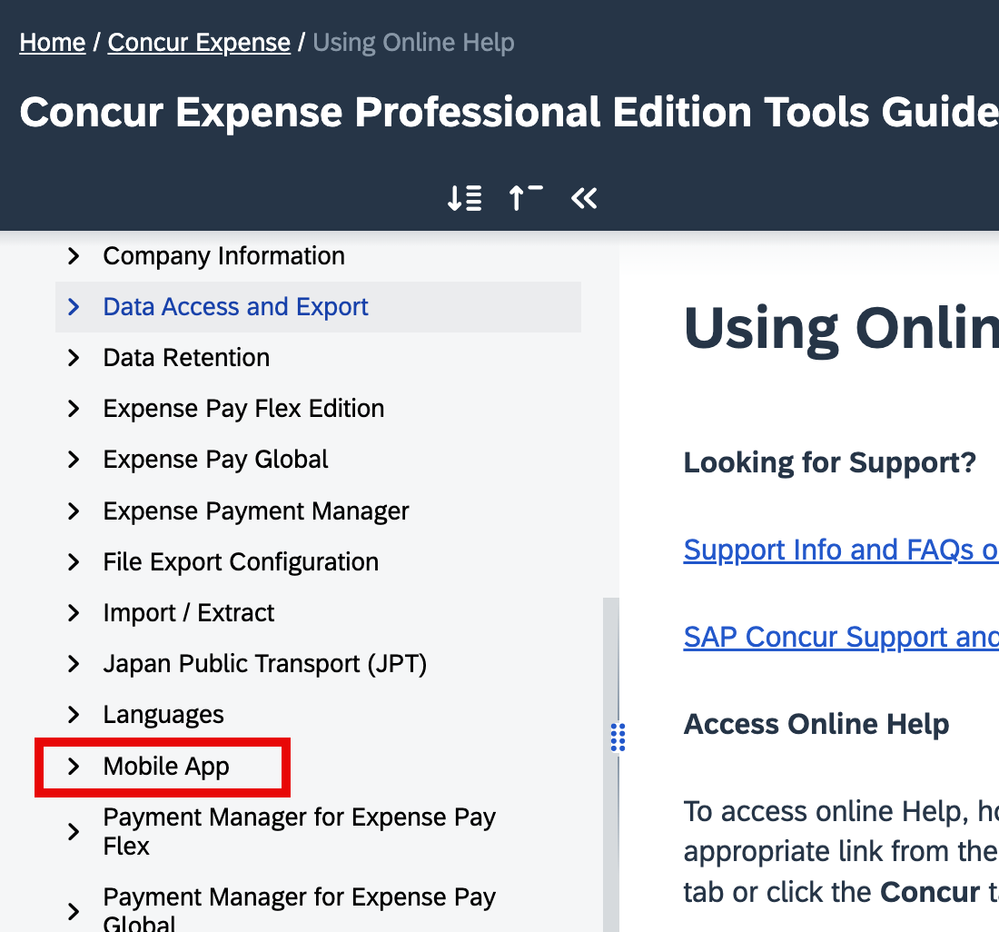The height and width of the screenshot is (932, 999).
Task: Open the Concur Expense breadcrumb link
Action: point(199,43)
